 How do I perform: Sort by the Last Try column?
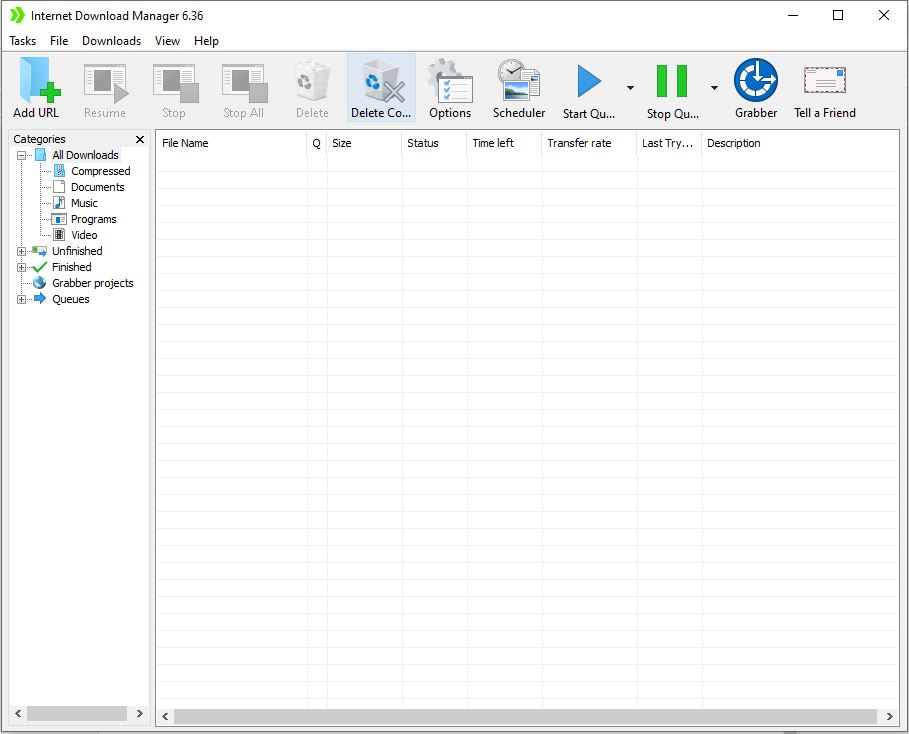coord(669,143)
